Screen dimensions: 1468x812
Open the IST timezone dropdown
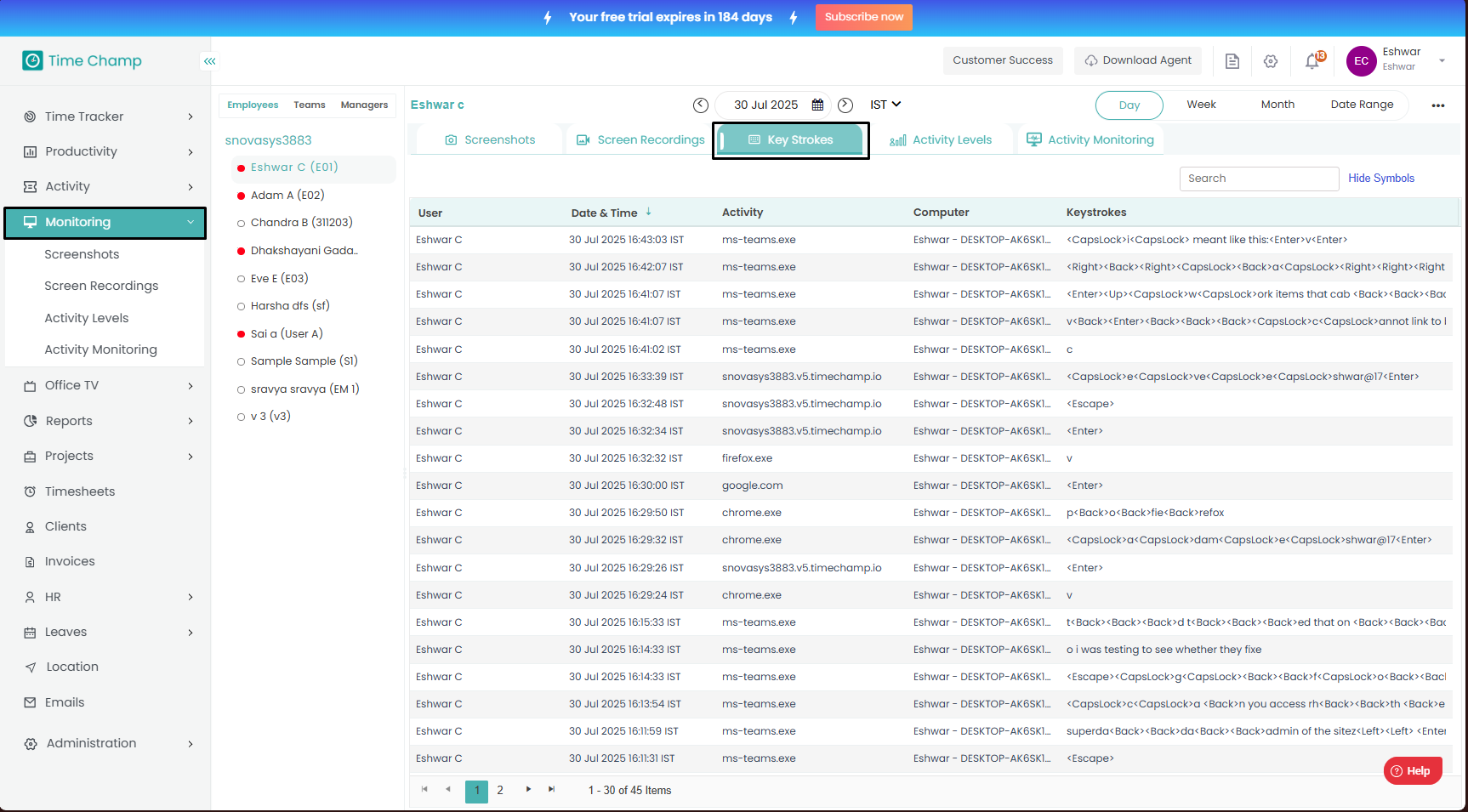coord(885,105)
